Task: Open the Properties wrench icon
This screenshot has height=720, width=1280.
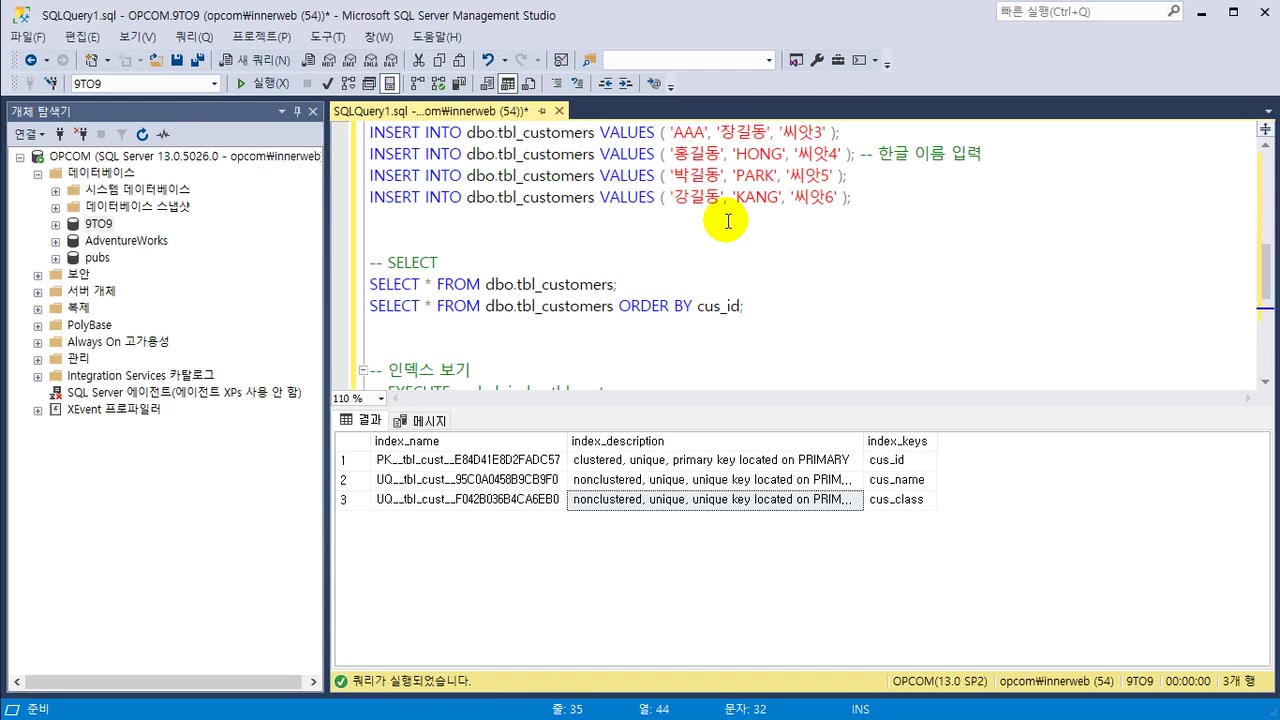Action: (817, 60)
